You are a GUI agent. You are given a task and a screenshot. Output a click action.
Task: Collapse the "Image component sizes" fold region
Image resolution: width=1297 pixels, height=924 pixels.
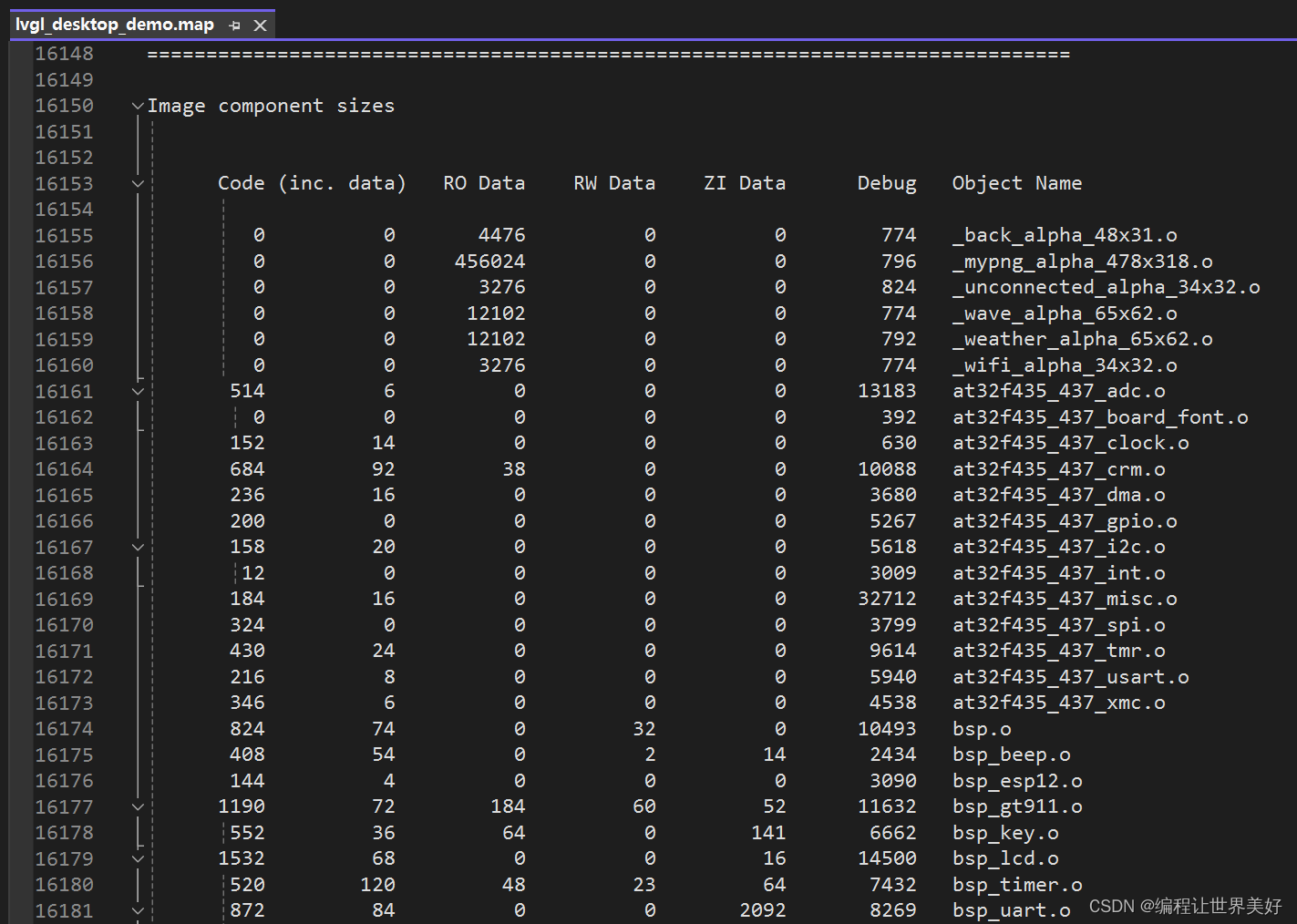pos(137,105)
